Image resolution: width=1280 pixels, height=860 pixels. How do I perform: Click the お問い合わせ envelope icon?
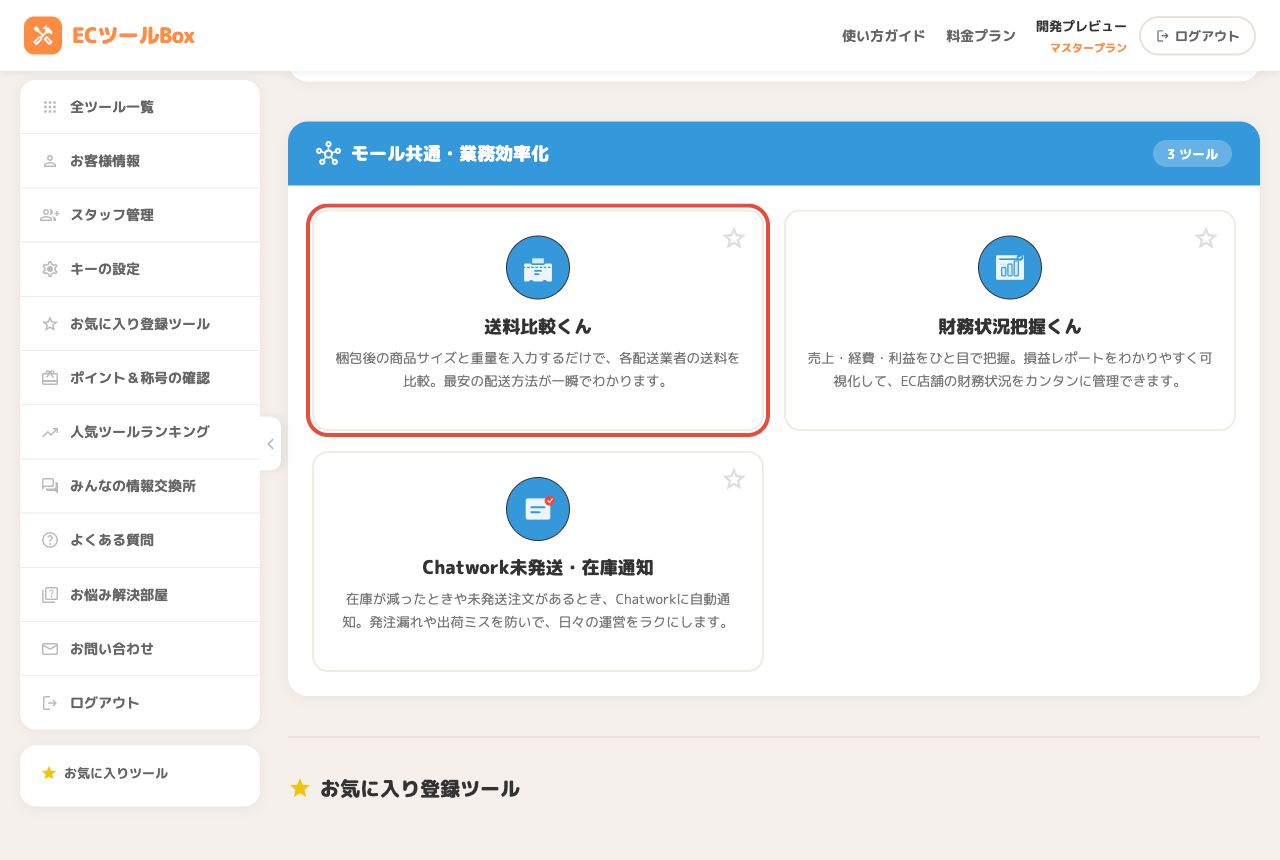[x=50, y=649]
